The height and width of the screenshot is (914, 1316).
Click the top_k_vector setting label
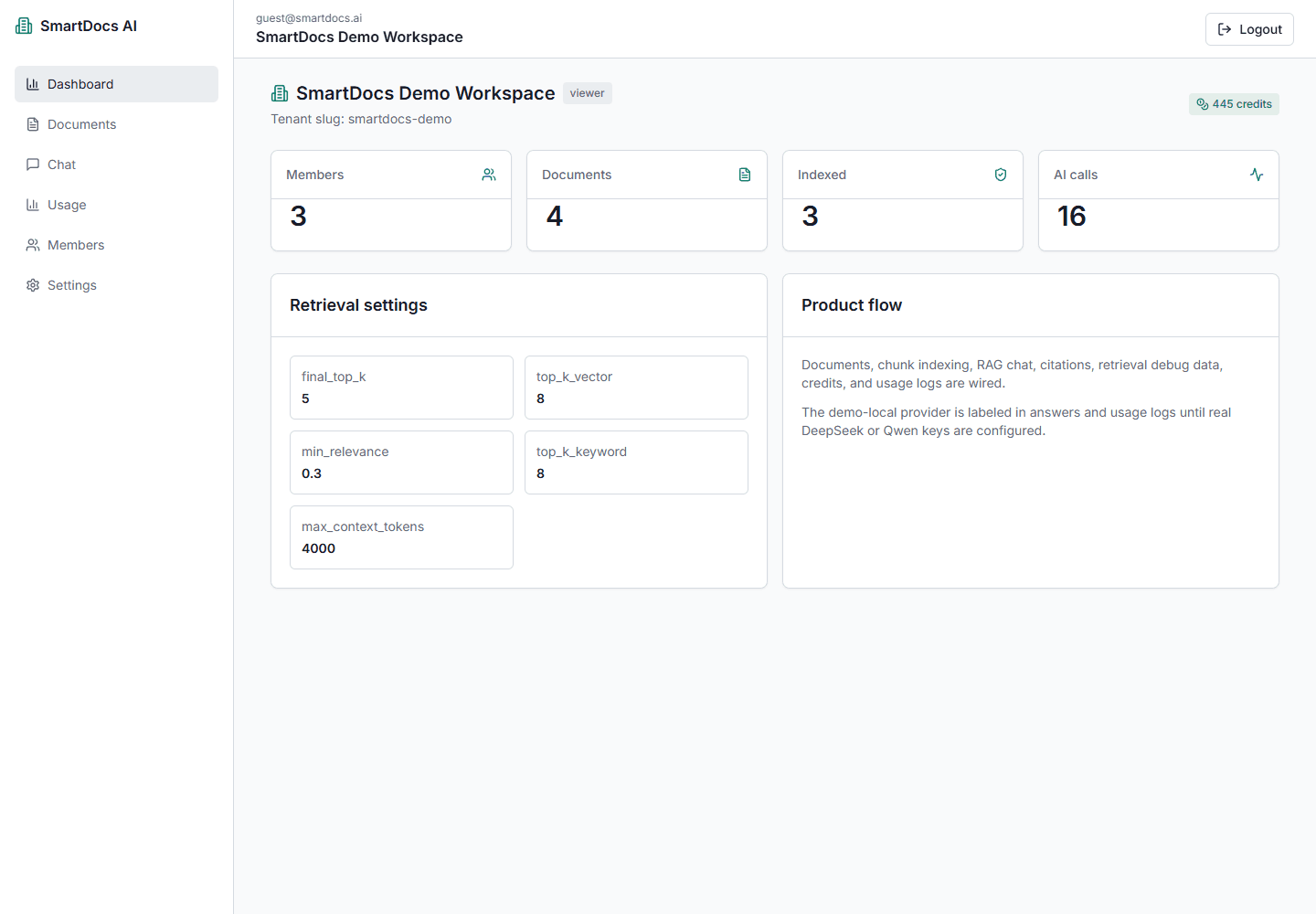[x=574, y=377]
